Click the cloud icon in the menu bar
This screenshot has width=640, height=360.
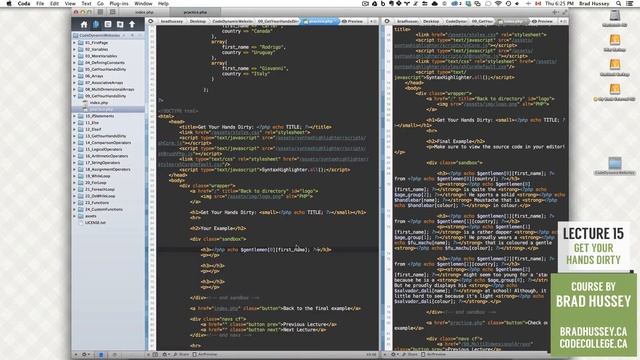pos(434,3)
